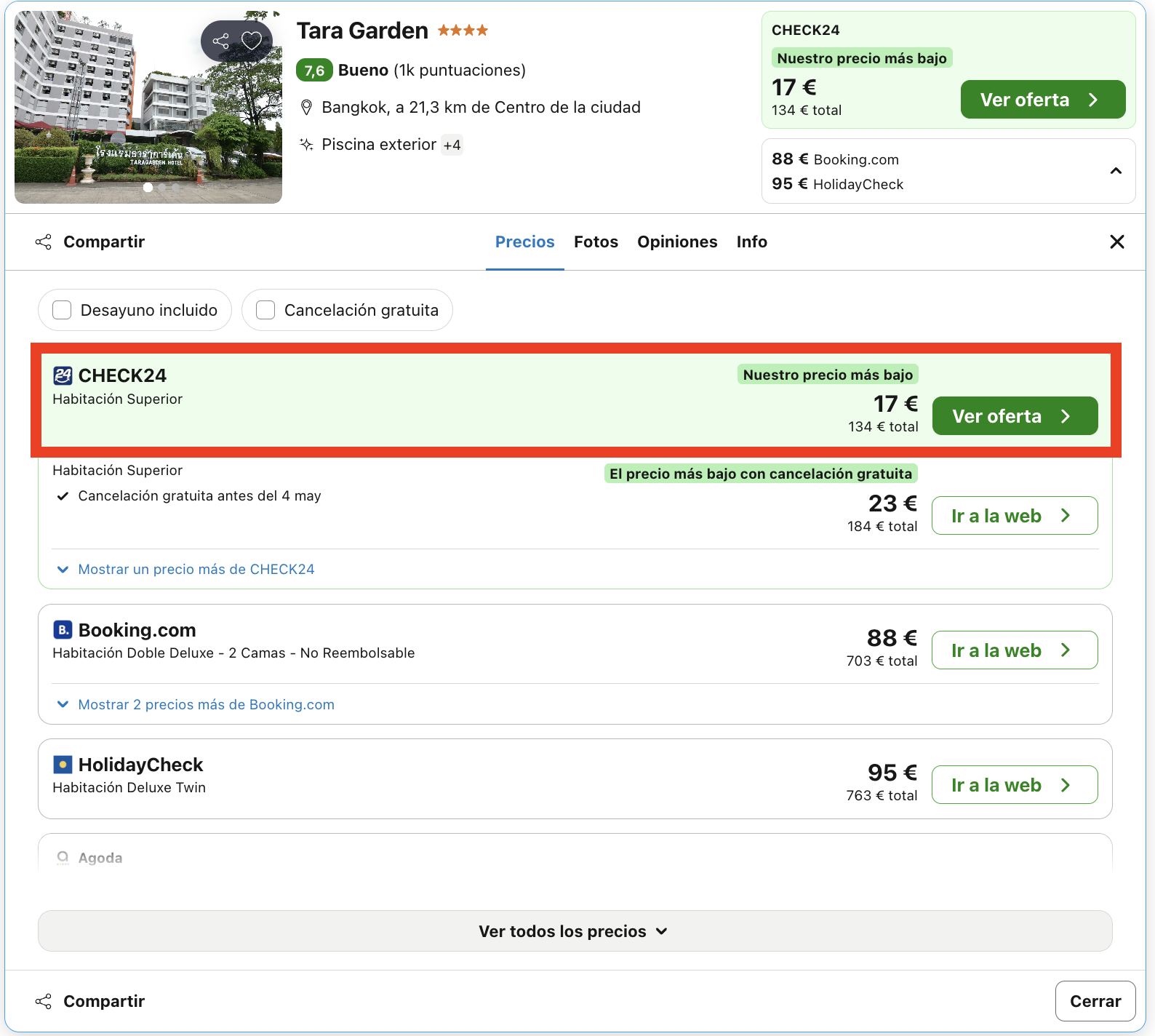This screenshot has width=1155, height=1036.
Task: Show more amenities via the +4 badge
Action: 452,145
